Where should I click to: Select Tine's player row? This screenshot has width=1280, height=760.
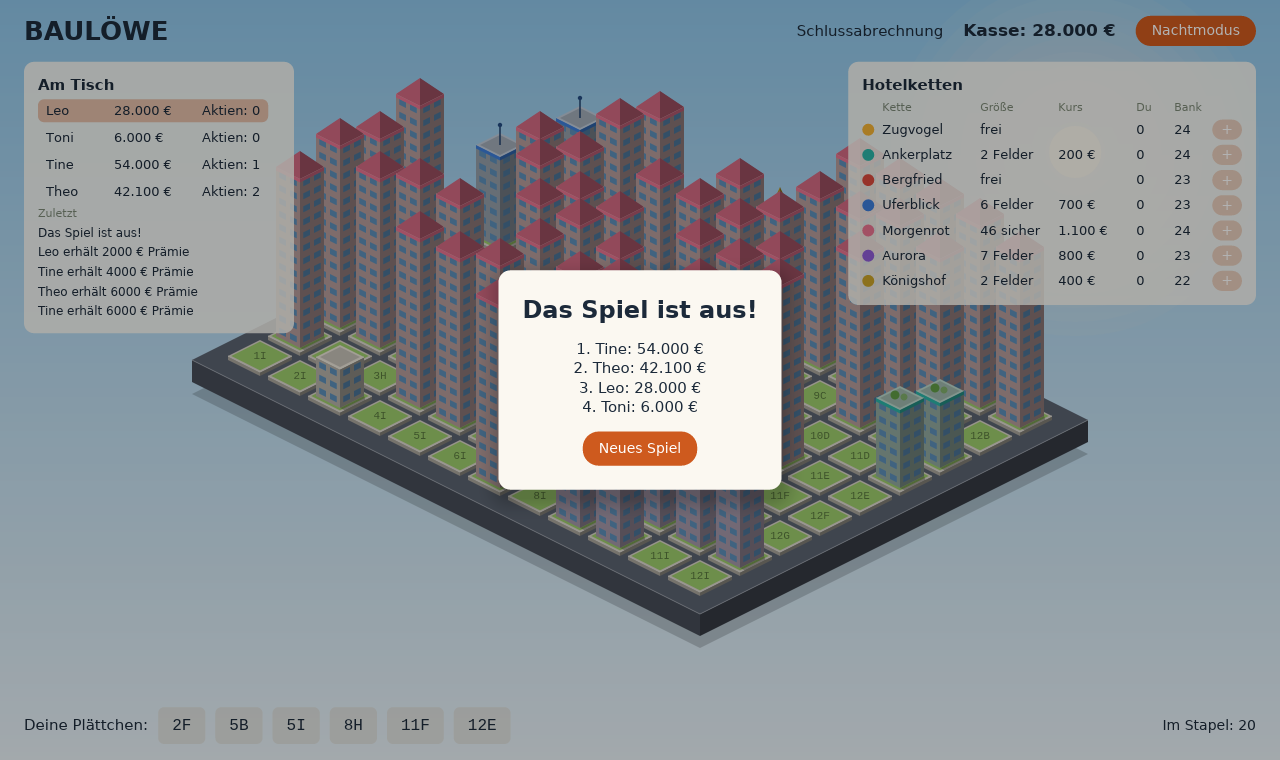tap(153, 165)
